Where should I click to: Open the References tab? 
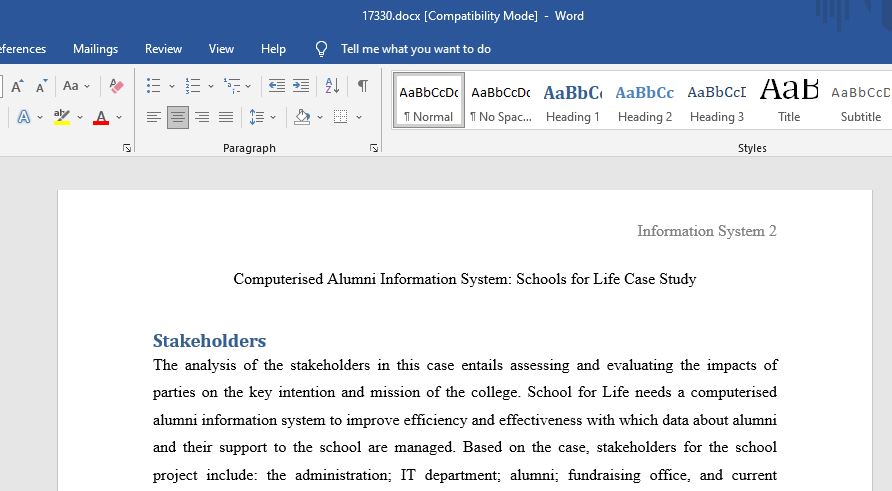(x=22, y=49)
